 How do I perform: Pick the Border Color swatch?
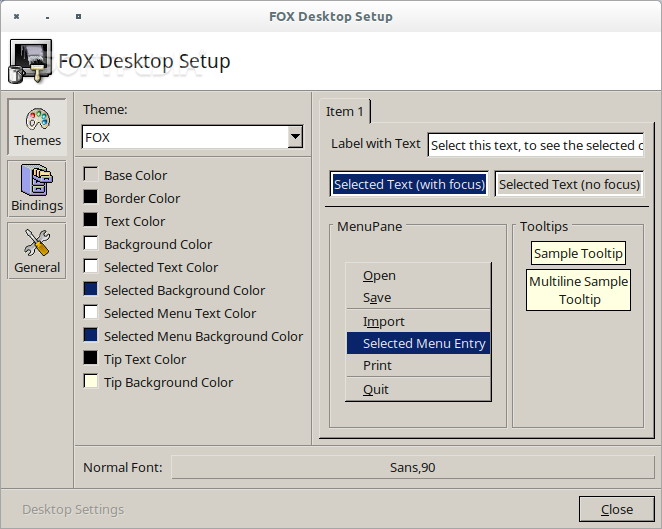click(x=90, y=197)
